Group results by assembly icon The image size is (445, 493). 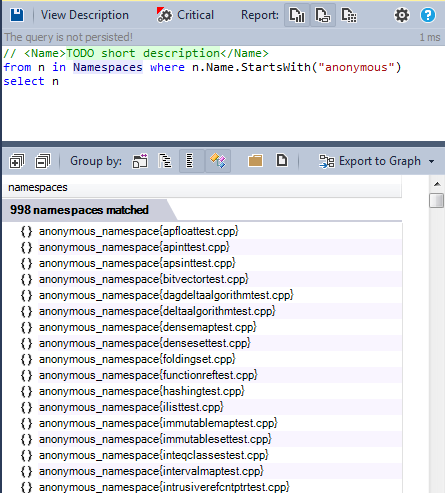point(140,161)
